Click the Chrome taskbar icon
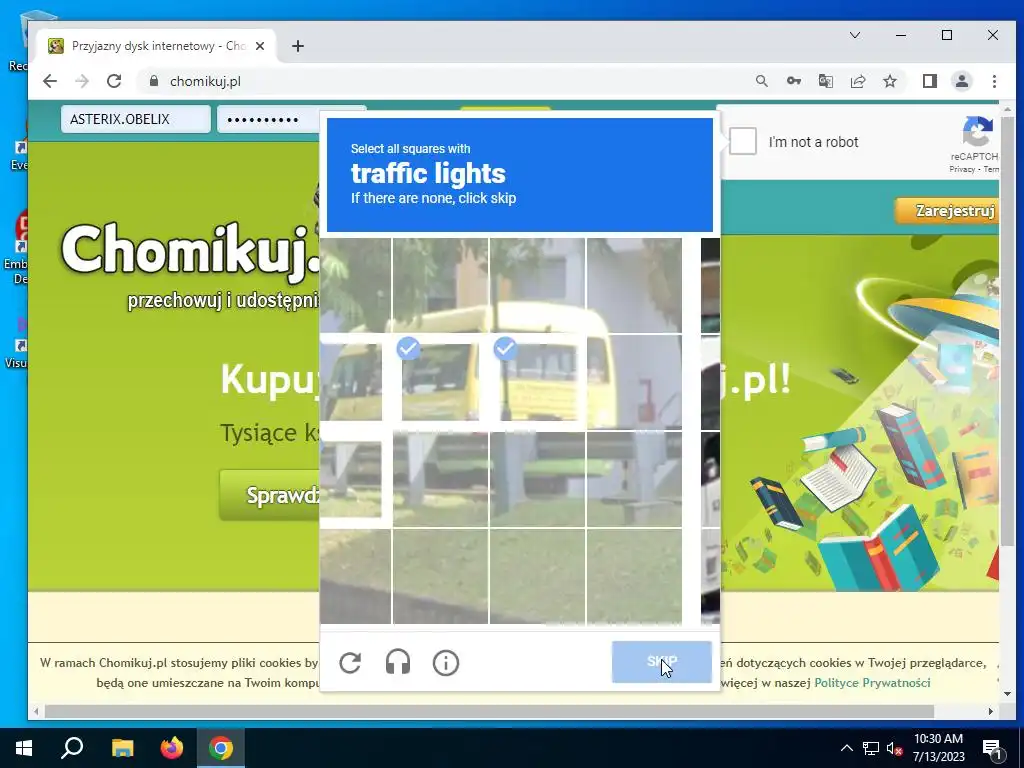This screenshot has width=1024, height=768. point(221,748)
